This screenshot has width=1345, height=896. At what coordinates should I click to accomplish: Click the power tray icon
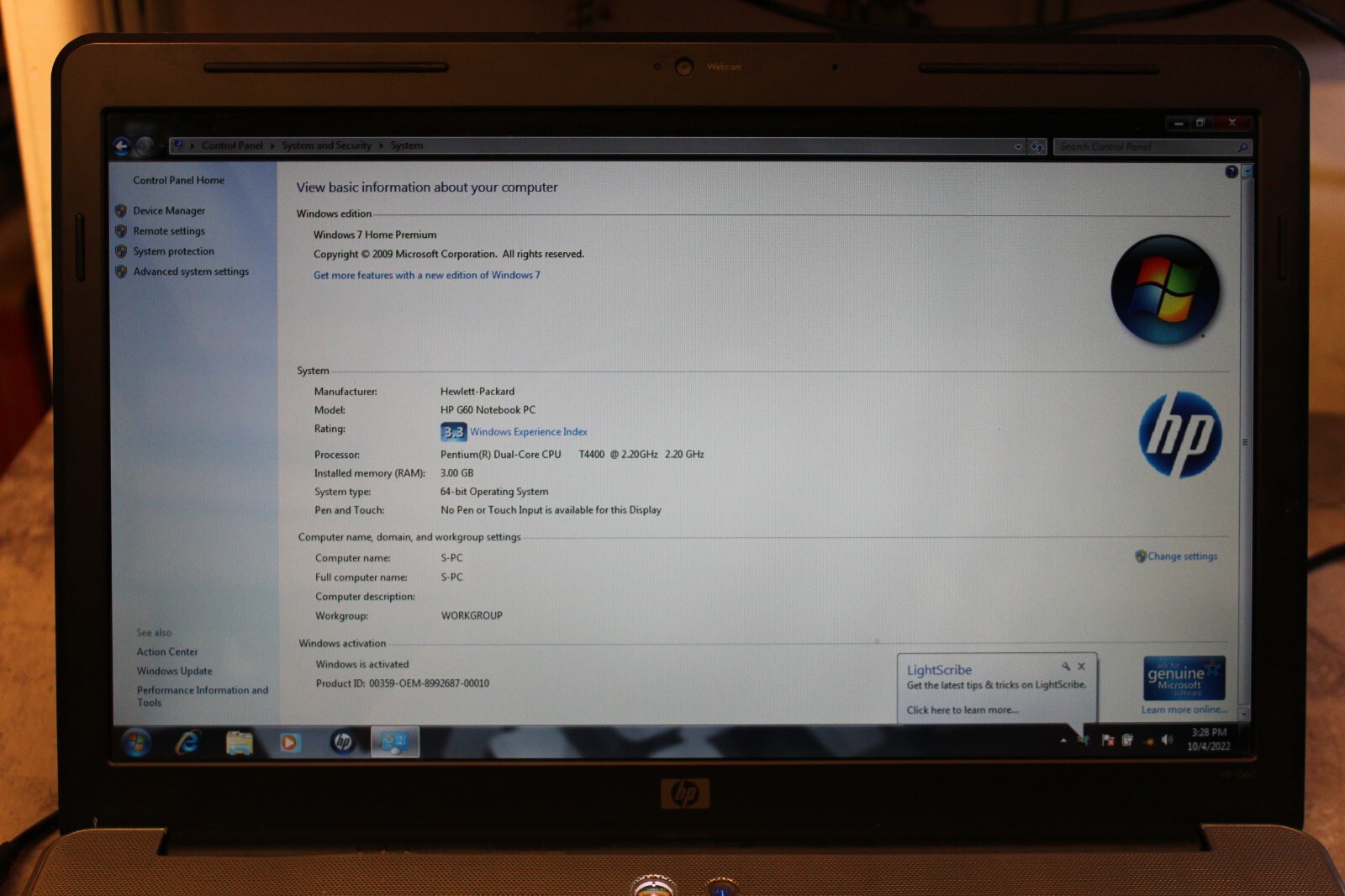(1128, 741)
